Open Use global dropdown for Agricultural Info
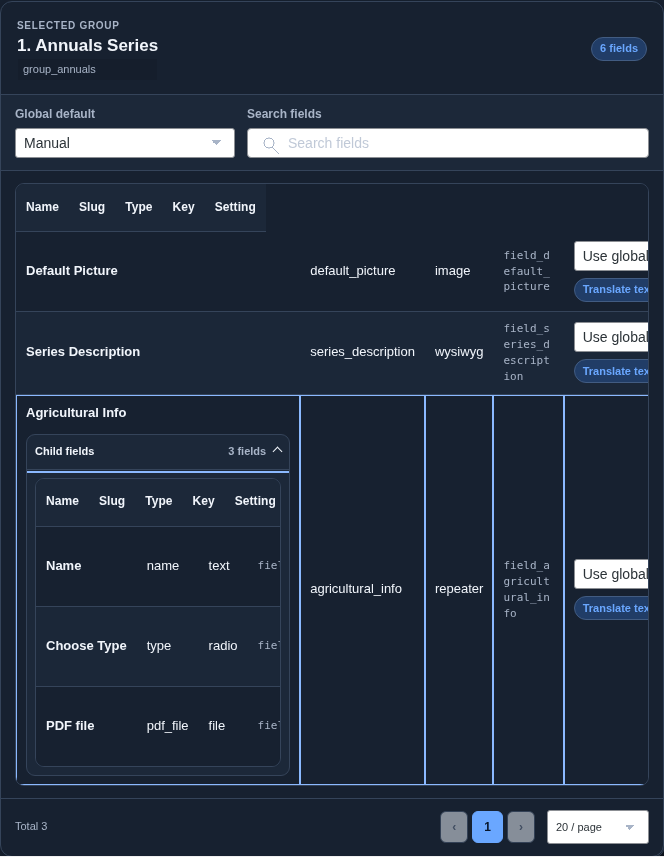Screen dimensions: 664x857 point(611,574)
